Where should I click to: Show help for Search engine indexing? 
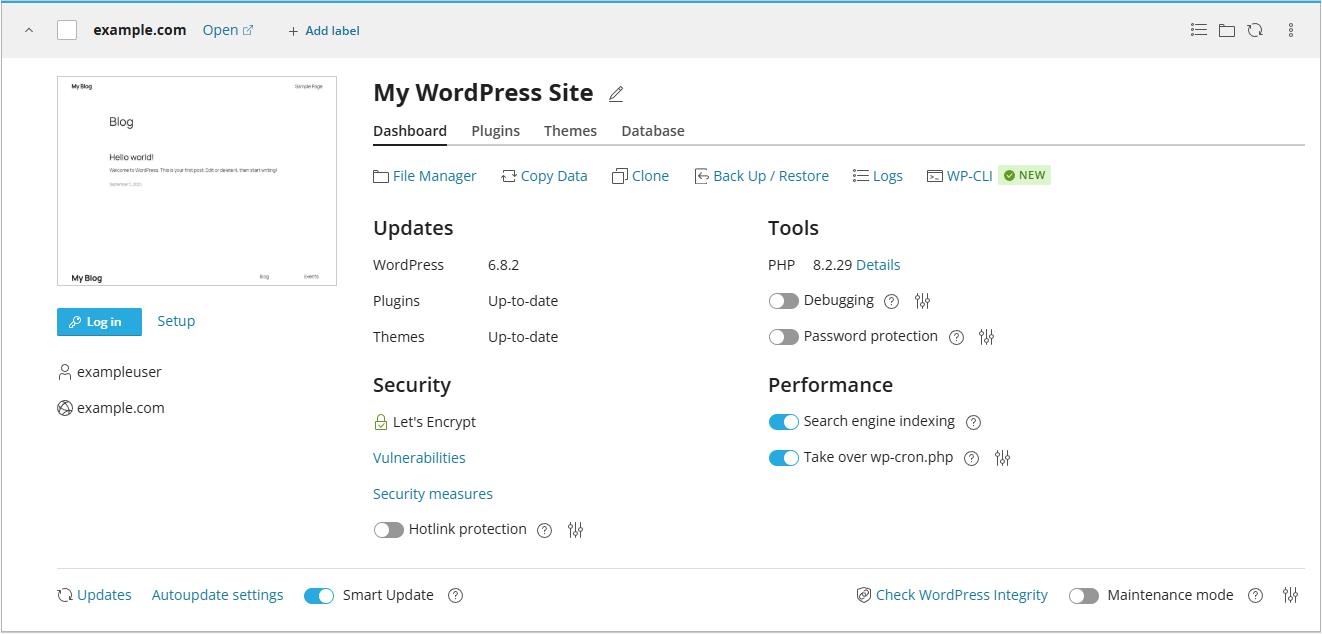tap(973, 422)
